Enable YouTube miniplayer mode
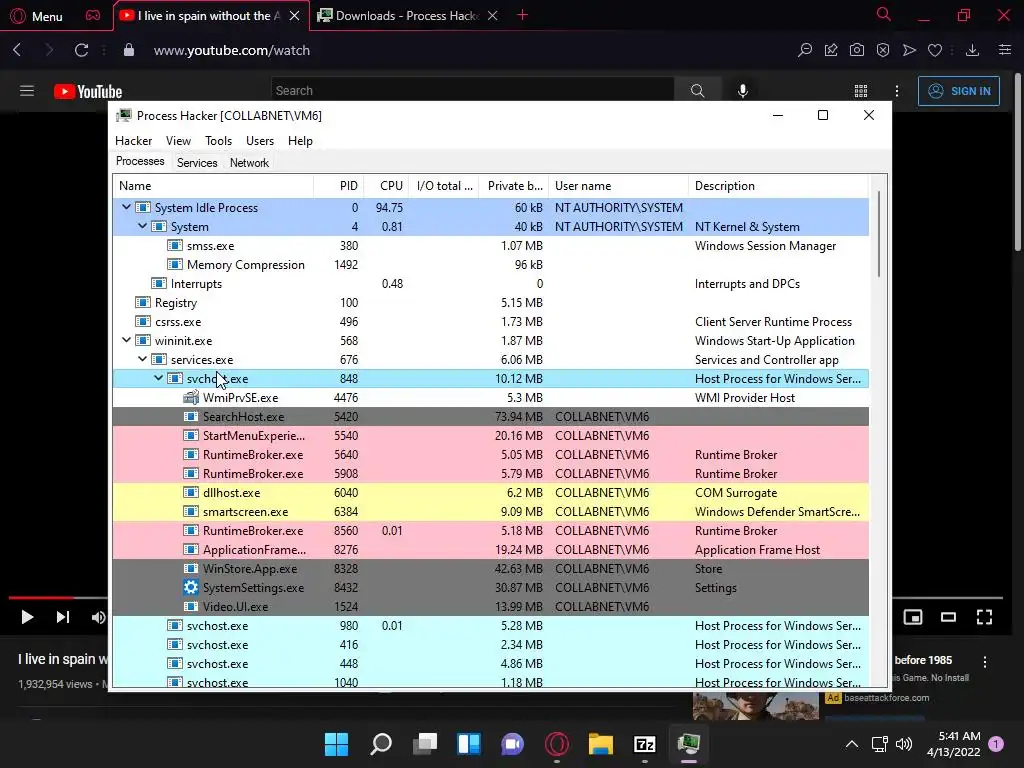The width and height of the screenshot is (1024, 768). 913,617
